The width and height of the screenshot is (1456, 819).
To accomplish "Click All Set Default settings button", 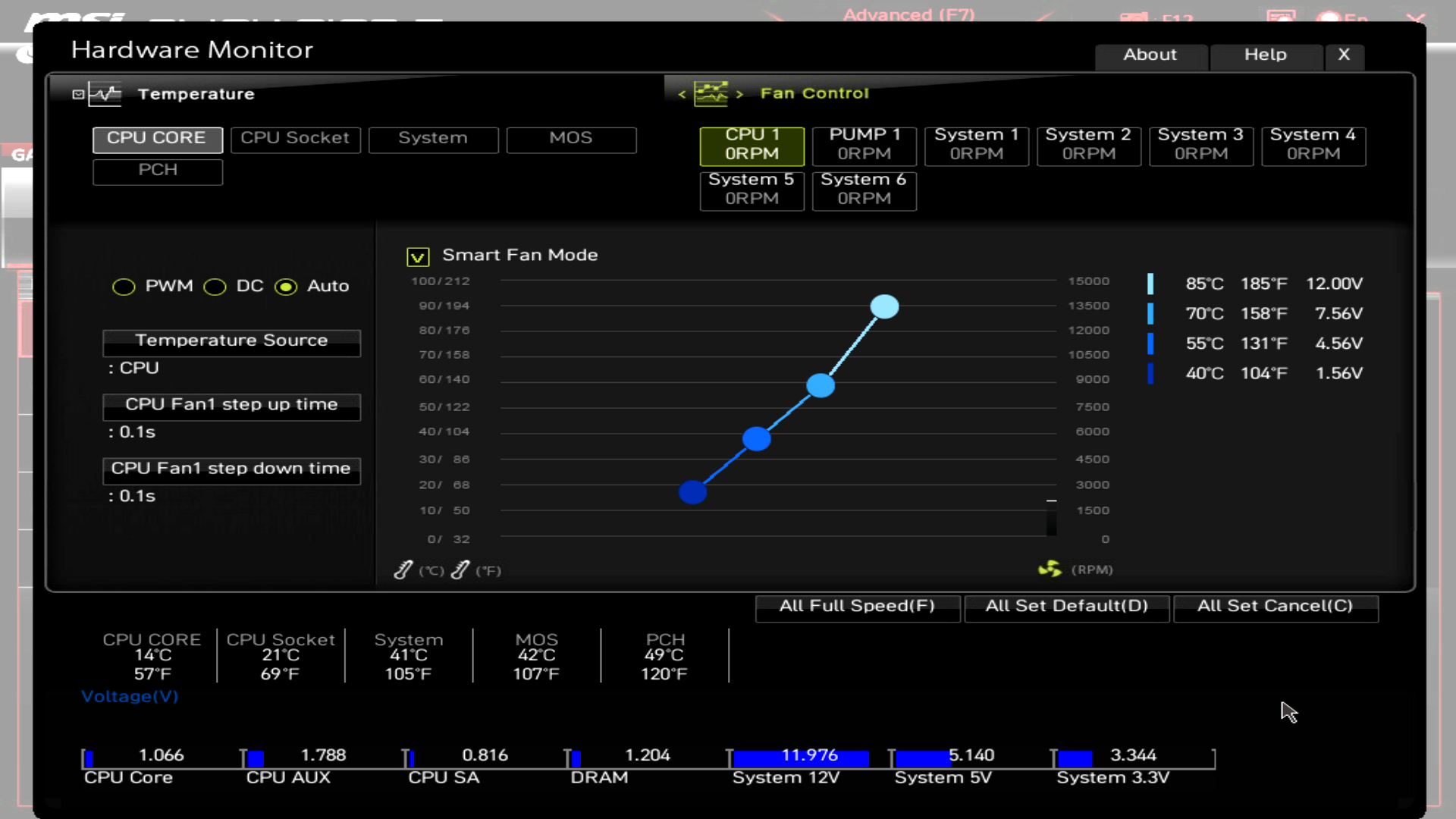I will (x=1065, y=605).
